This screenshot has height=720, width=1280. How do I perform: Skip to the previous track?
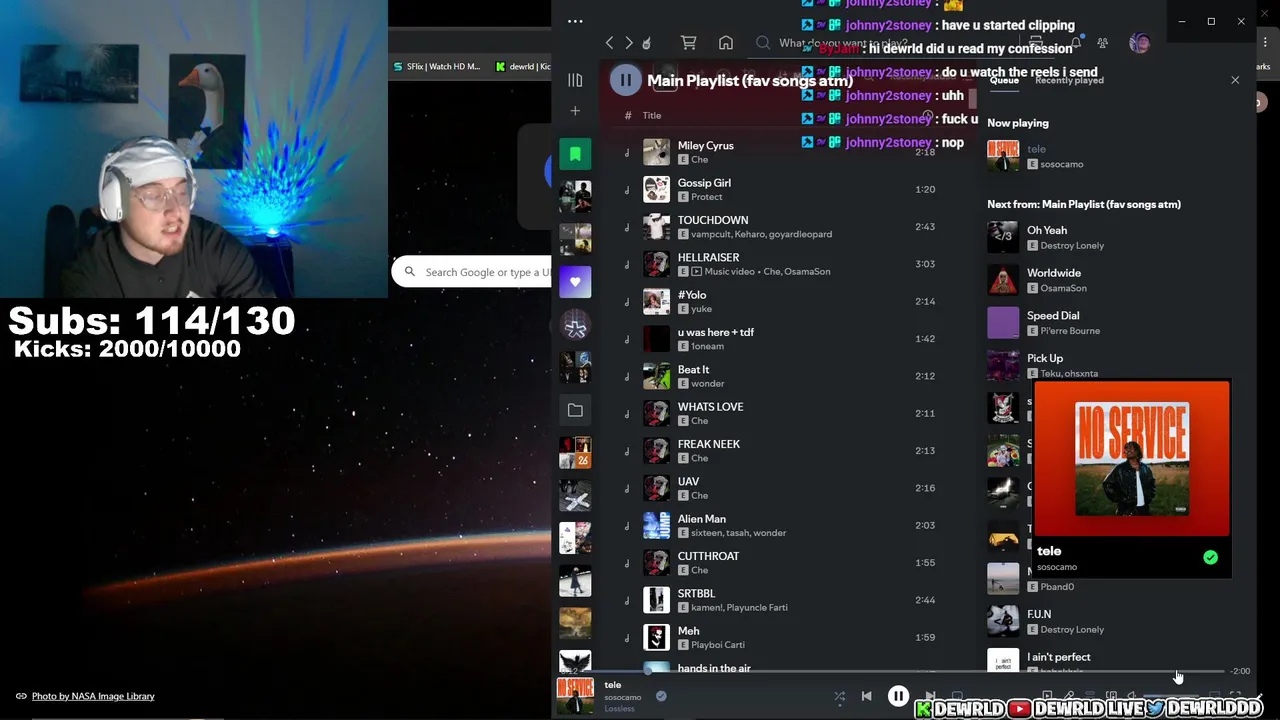(866, 696)
